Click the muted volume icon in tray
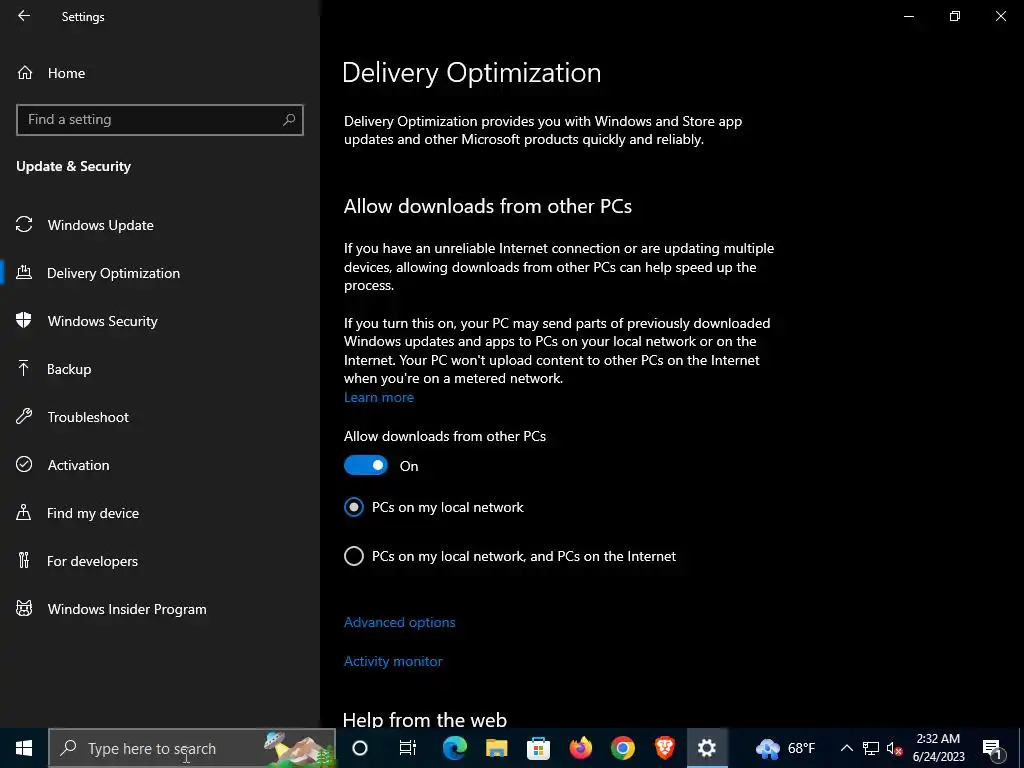Image resolution: width=1024 pixels, height=768 pixels. click(894, 748)
